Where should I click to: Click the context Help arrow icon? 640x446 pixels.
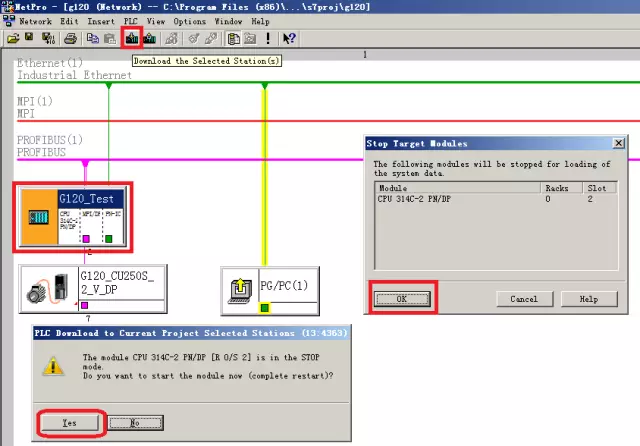289,39
